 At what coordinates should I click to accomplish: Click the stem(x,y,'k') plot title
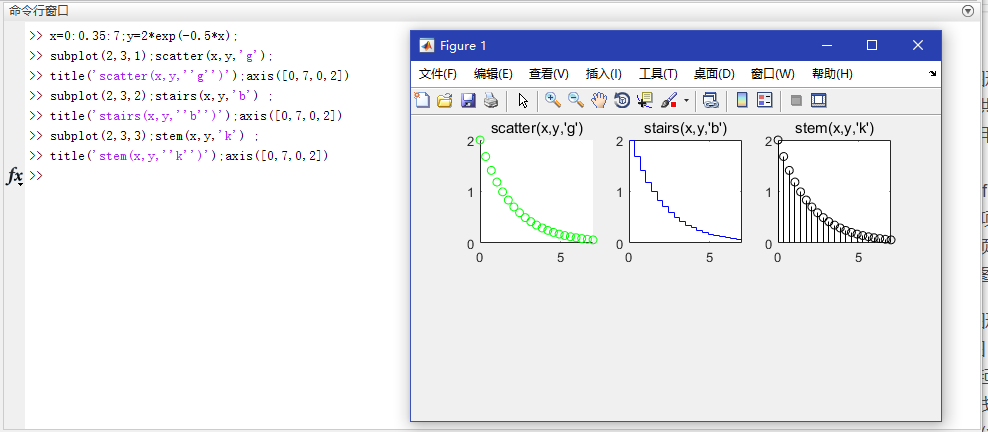point(834,129)
